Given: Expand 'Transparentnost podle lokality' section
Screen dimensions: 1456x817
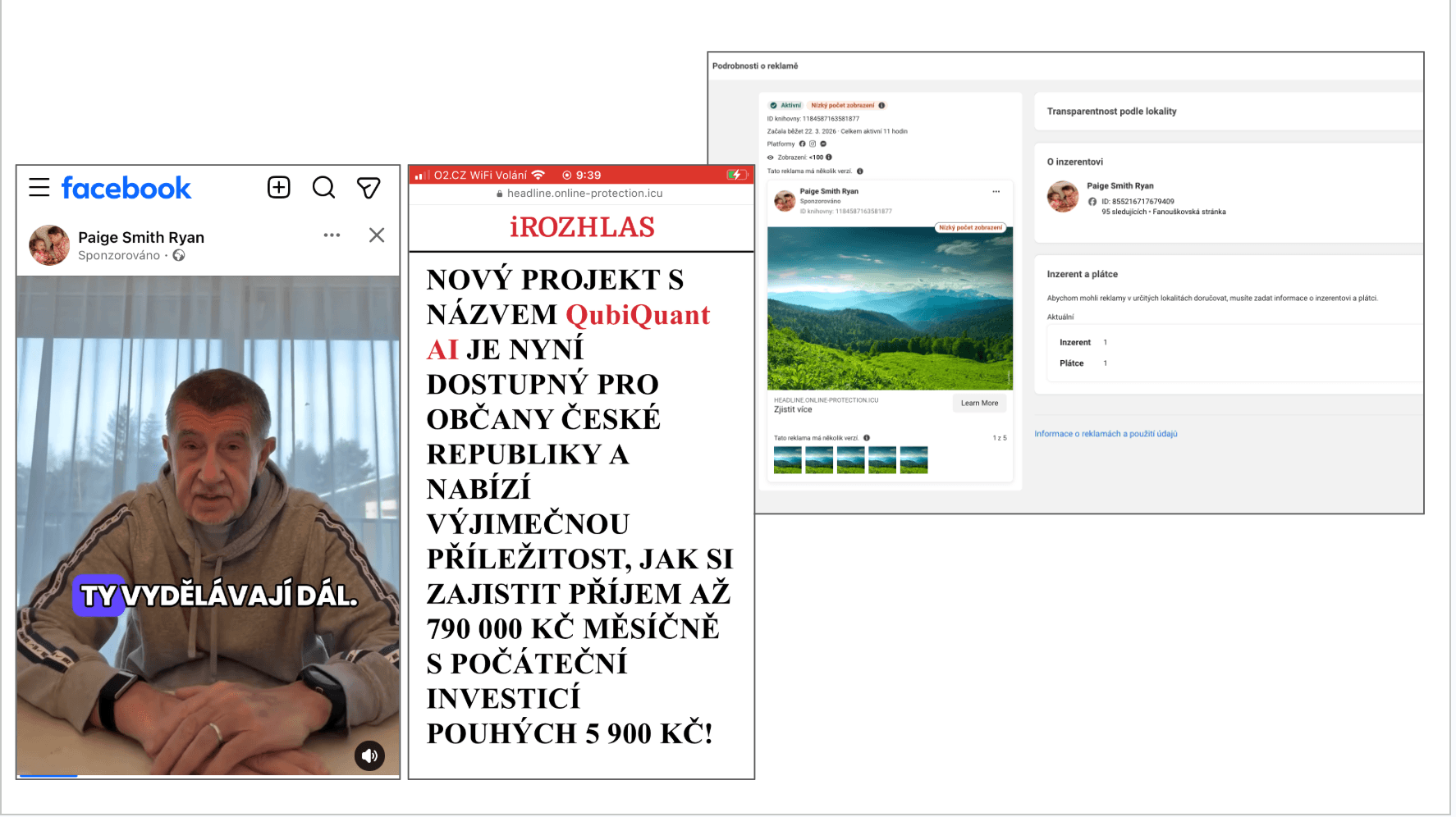Looking at the screenshot, I should pos(1229,112).
